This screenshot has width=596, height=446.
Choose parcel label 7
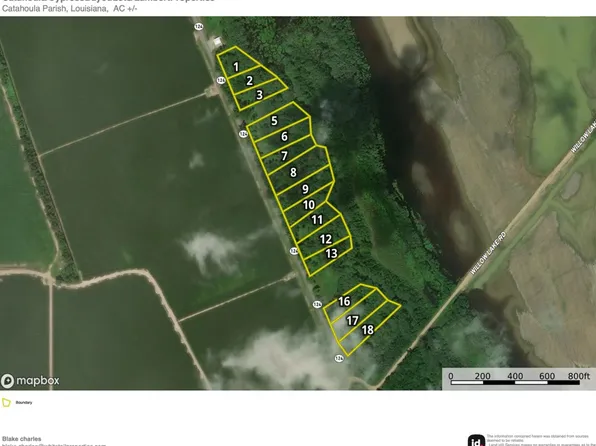(x=284, y=156)
